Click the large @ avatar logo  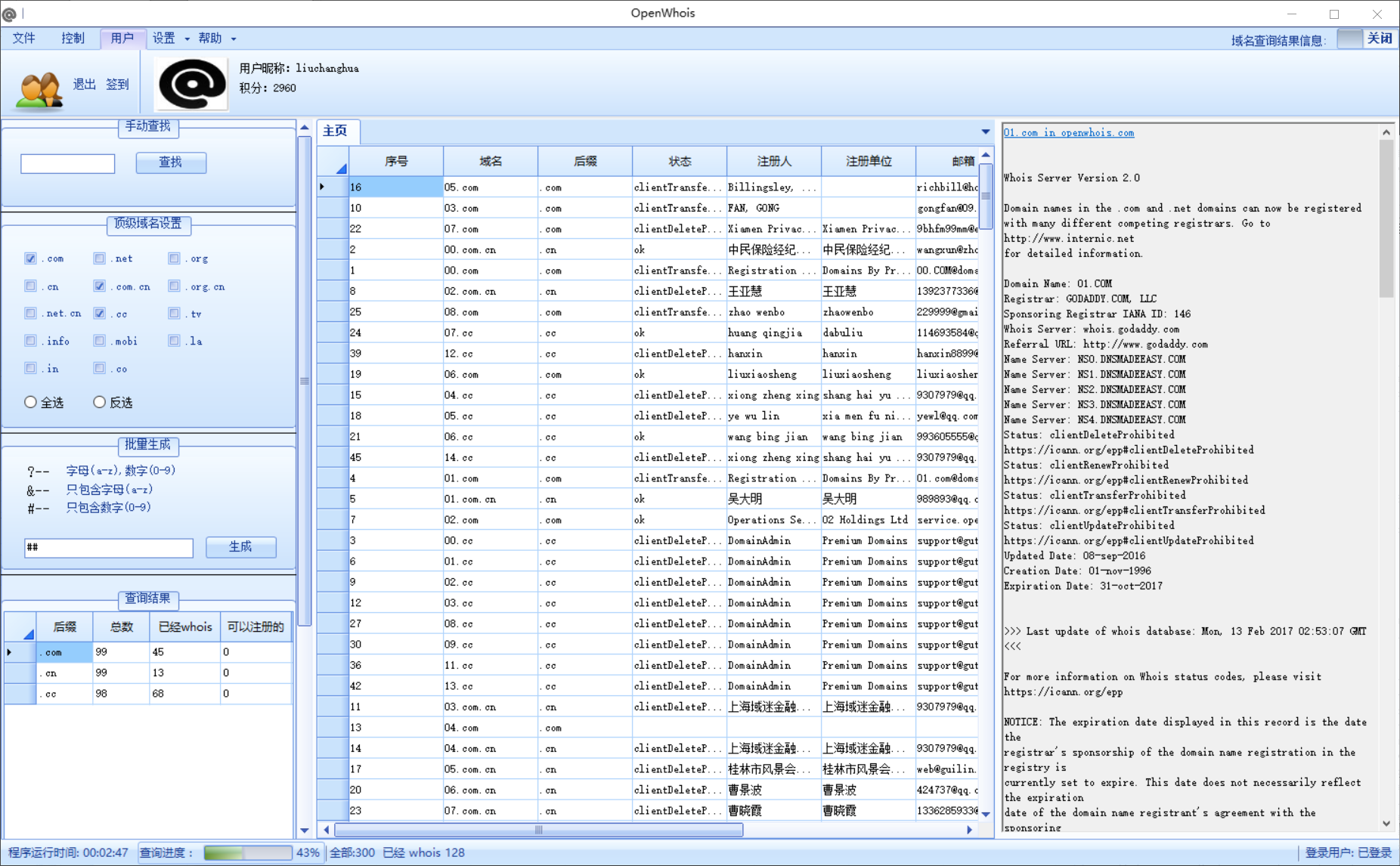point(191,84)
